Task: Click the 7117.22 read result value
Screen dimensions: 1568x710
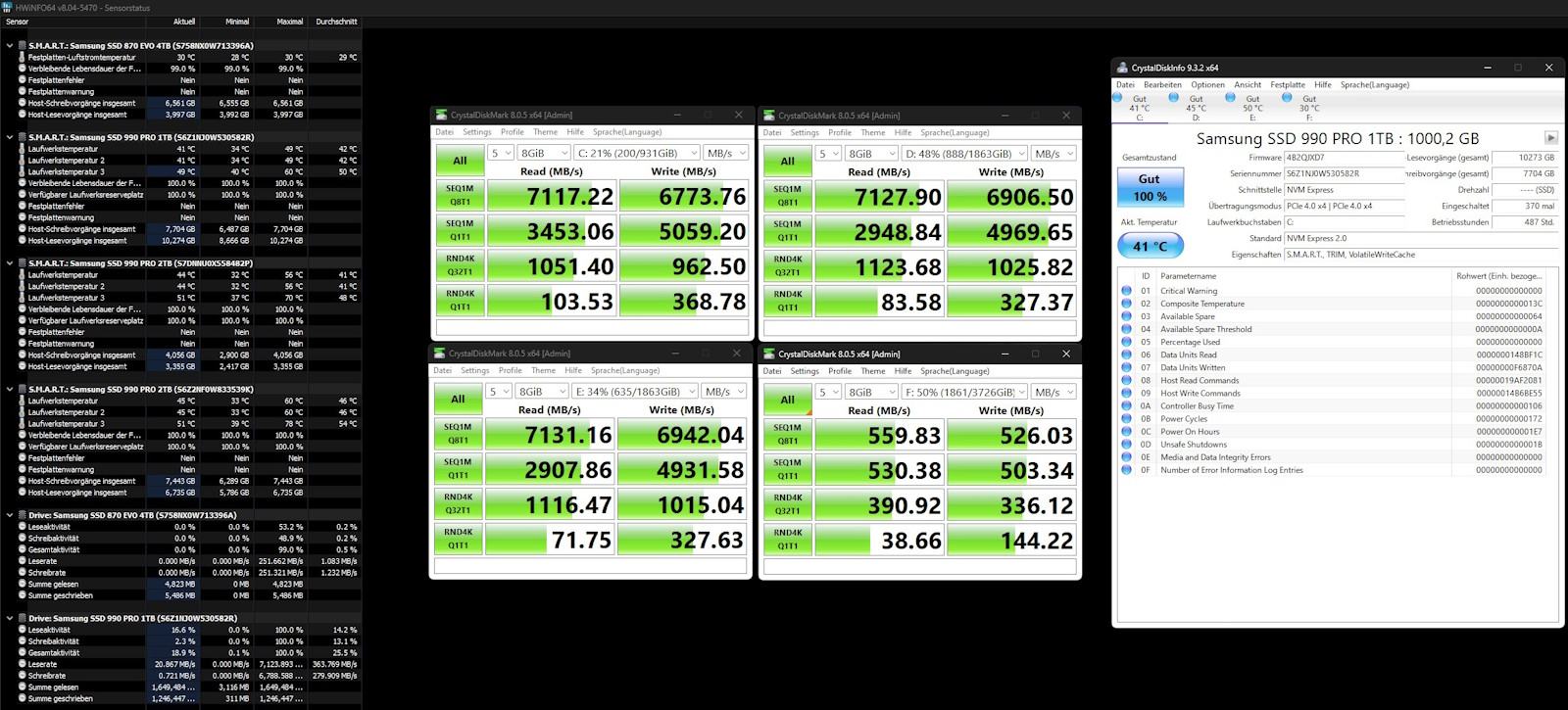Action: (552, 196)
